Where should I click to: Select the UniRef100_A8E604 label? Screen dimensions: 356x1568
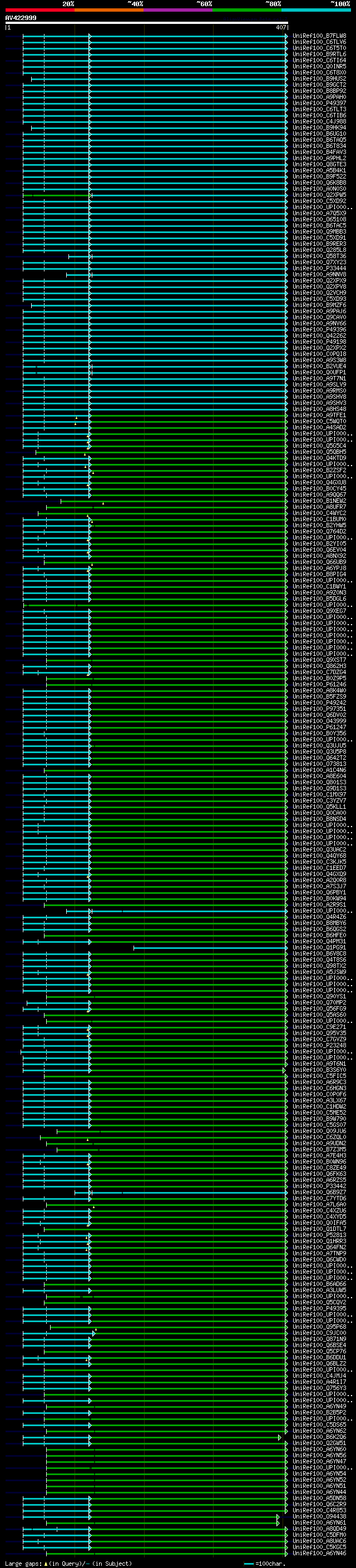pyautogui.click(x=319, y=776)
